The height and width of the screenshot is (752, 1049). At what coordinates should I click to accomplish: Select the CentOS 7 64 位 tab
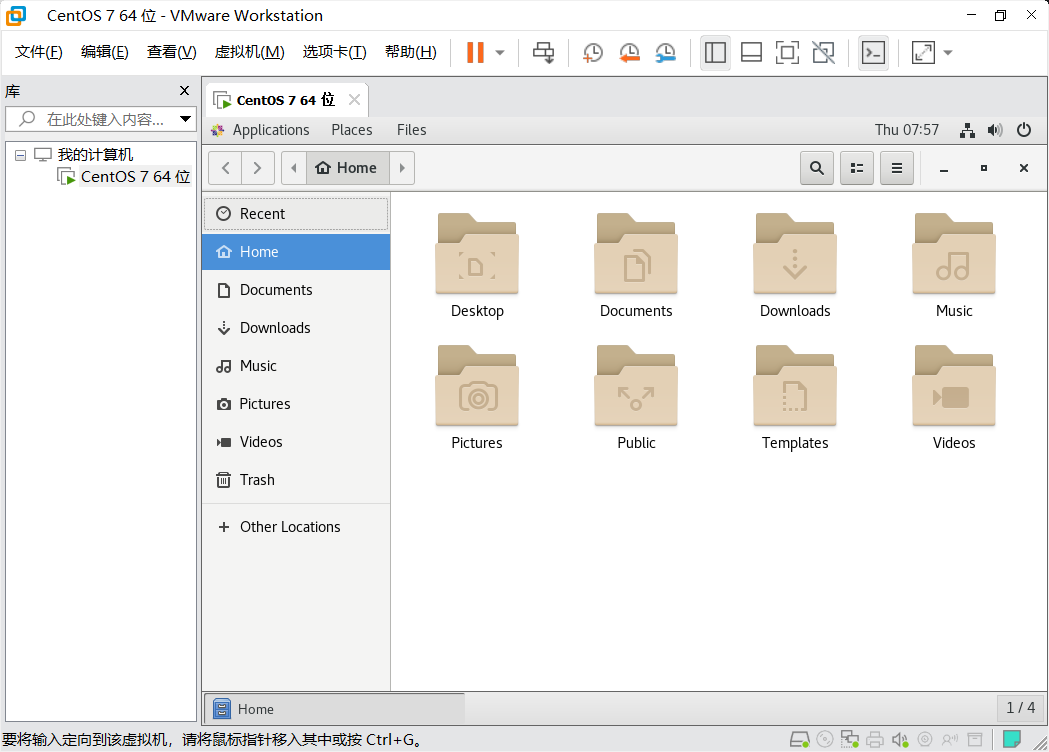click(284, 100)
